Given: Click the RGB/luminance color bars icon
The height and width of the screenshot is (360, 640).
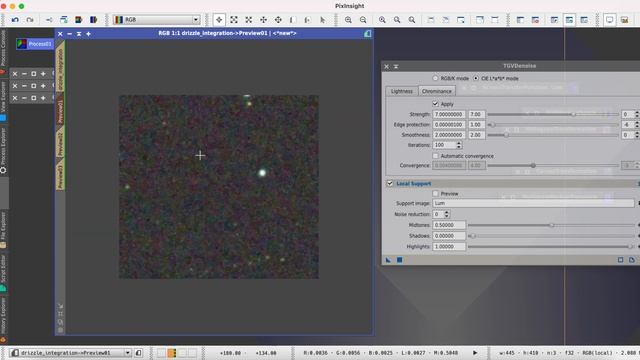Looking at the screenshot, I should click(x=78, y=20).
